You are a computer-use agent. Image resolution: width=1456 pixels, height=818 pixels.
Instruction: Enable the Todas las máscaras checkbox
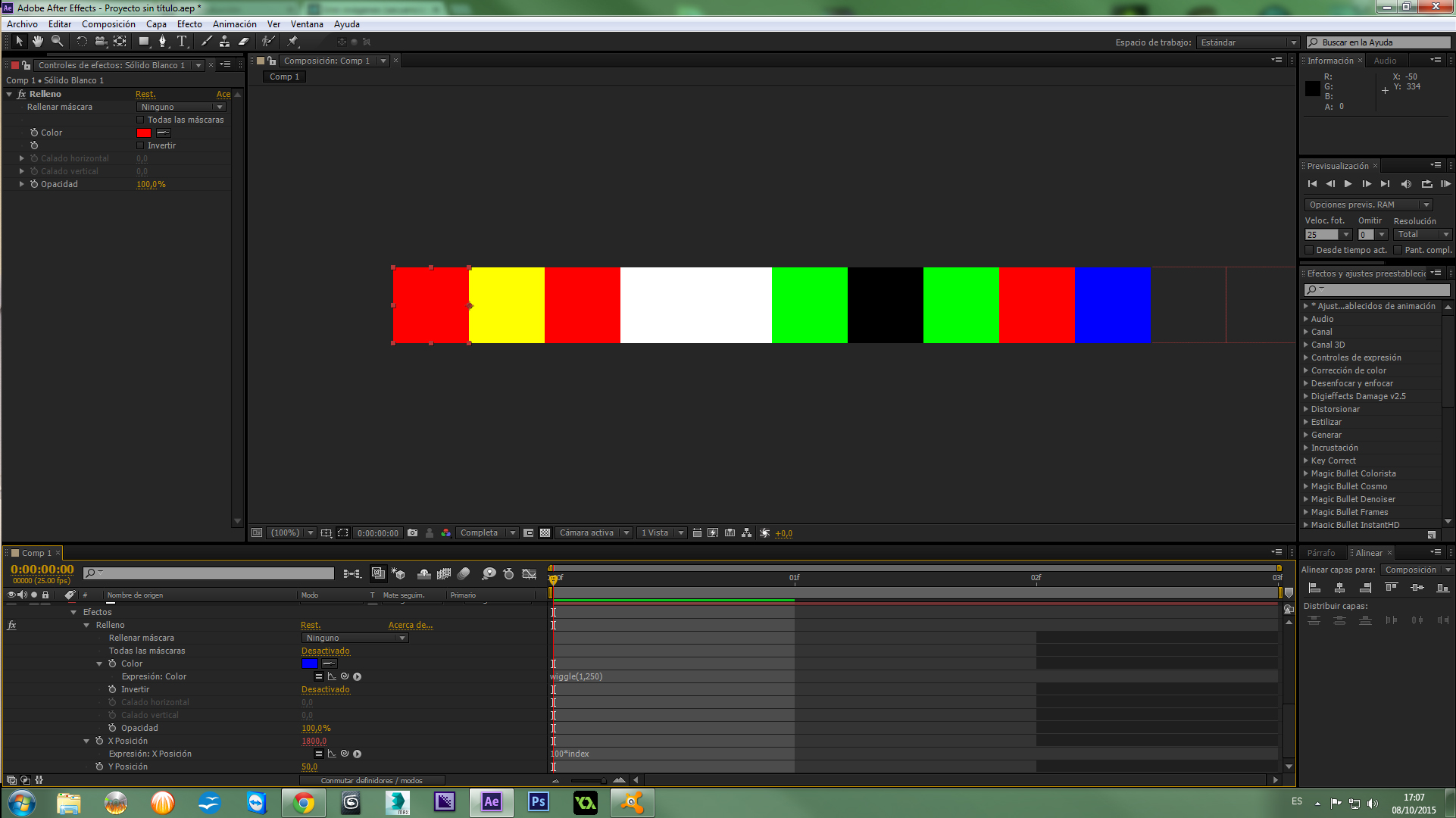tap(140, 120)
